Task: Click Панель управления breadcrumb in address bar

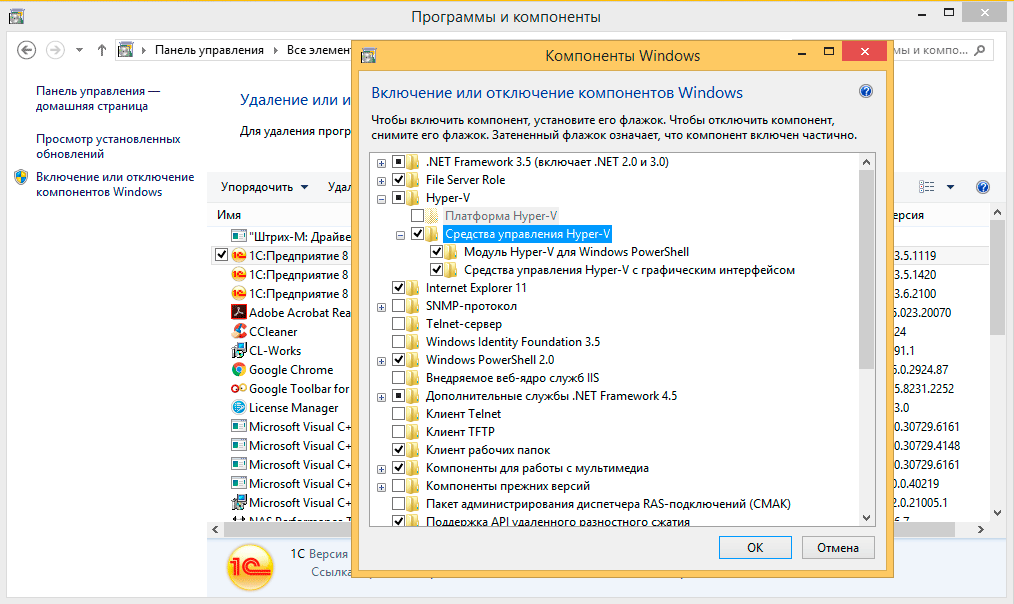Action: (x=209, y=50)
